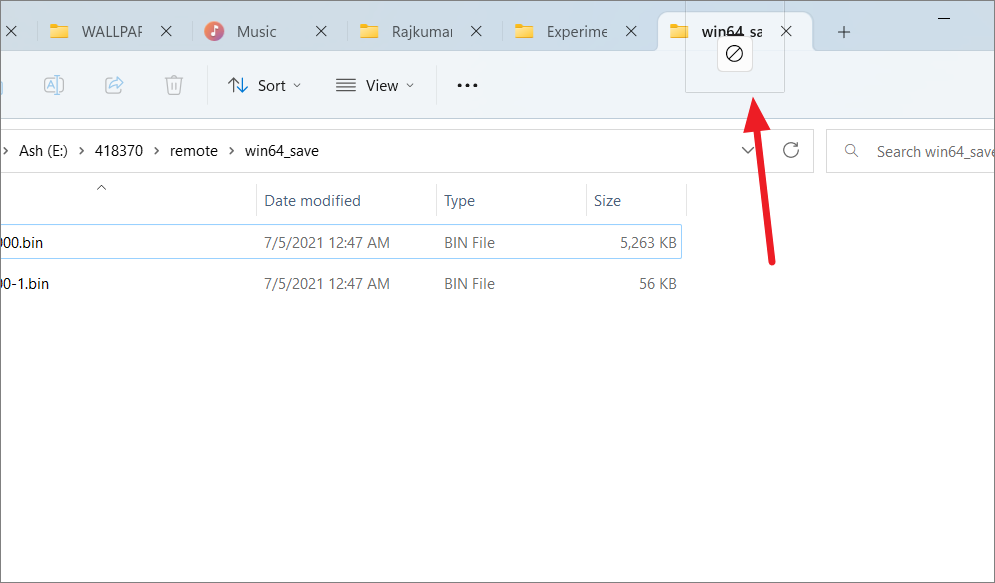The width and height of the screenshot is (995, 583).
Task: Open address bar history dropdown
Action: tap(748, 150)
